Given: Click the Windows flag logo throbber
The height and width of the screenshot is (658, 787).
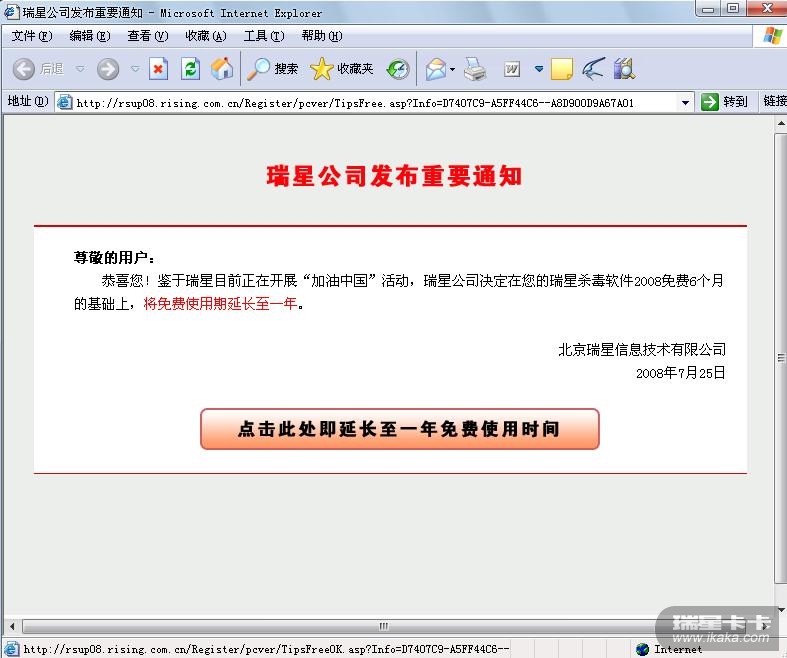Looking at the screenshot, I should 771,36.
